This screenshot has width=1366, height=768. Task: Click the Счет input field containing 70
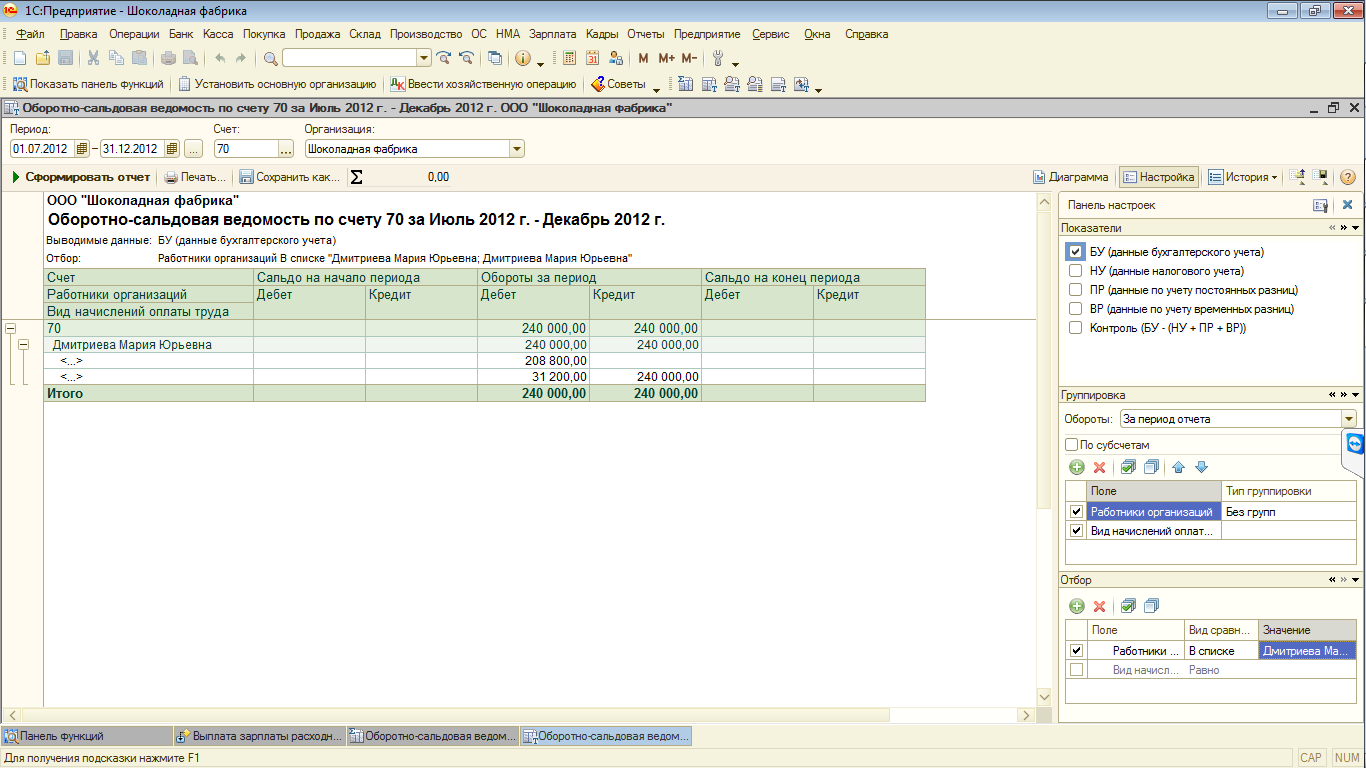pyautogui.click(x=245, y=149)
